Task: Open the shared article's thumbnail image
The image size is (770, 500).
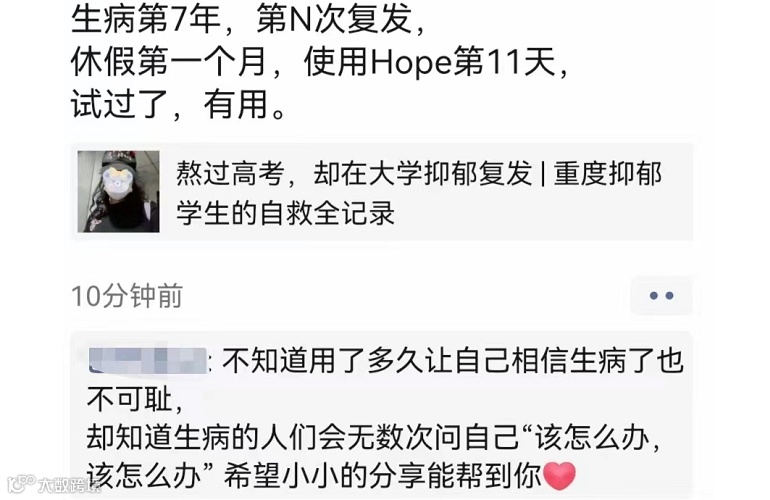Action: pos(118,192)
